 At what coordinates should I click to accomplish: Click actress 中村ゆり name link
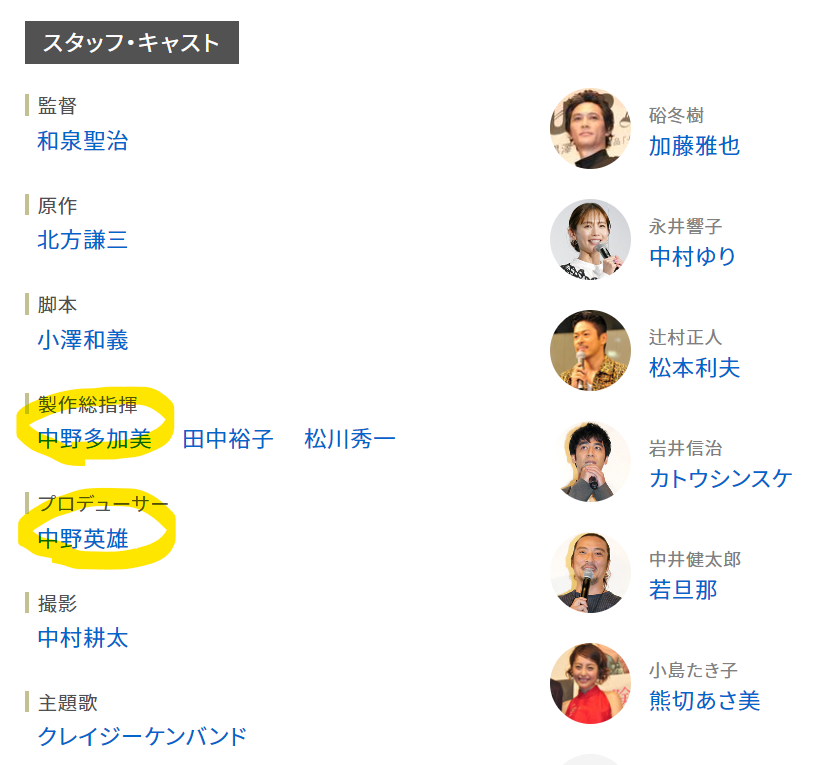pos(693,257)
